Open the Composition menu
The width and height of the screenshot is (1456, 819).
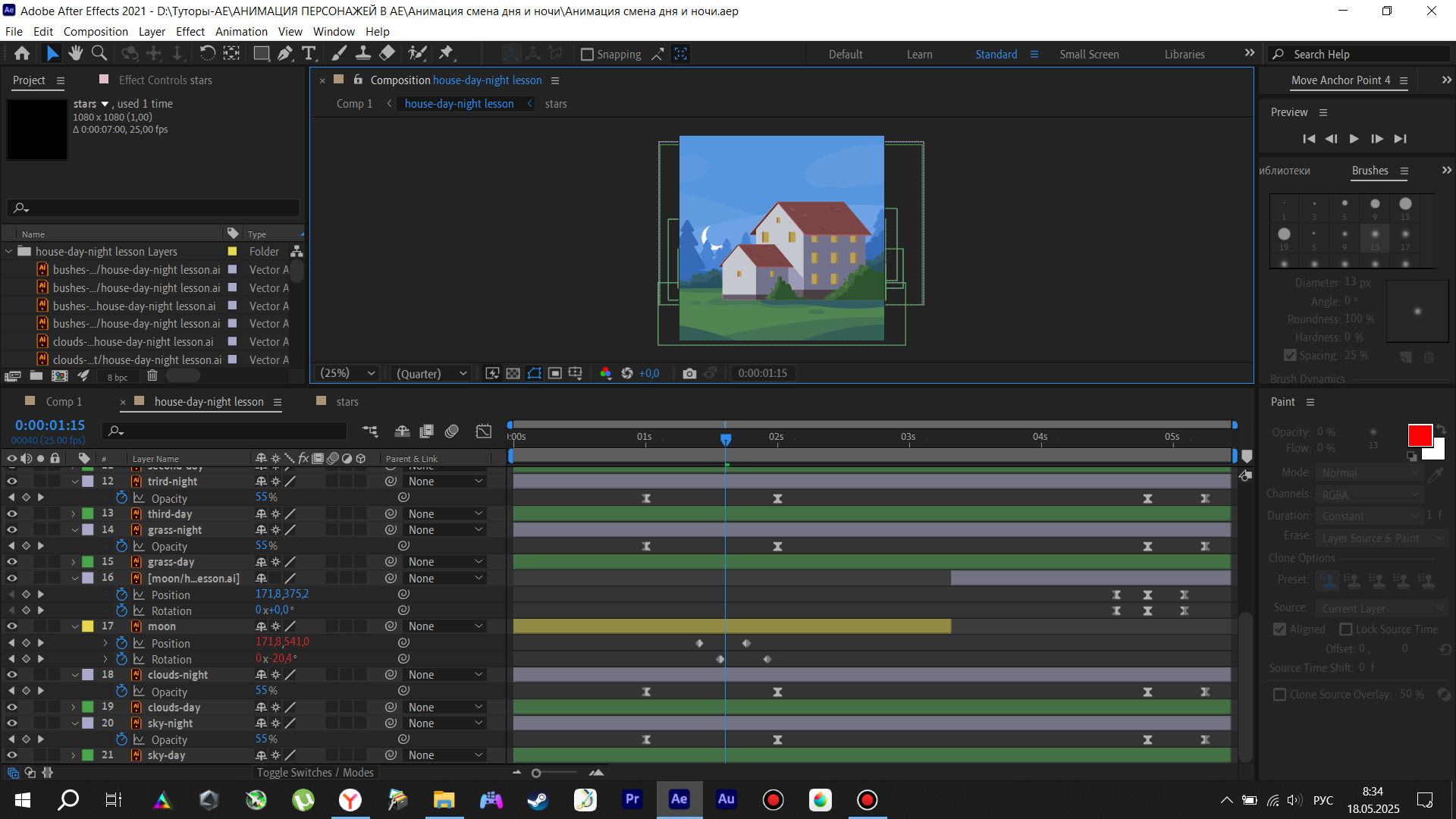[x=96, y=31]
